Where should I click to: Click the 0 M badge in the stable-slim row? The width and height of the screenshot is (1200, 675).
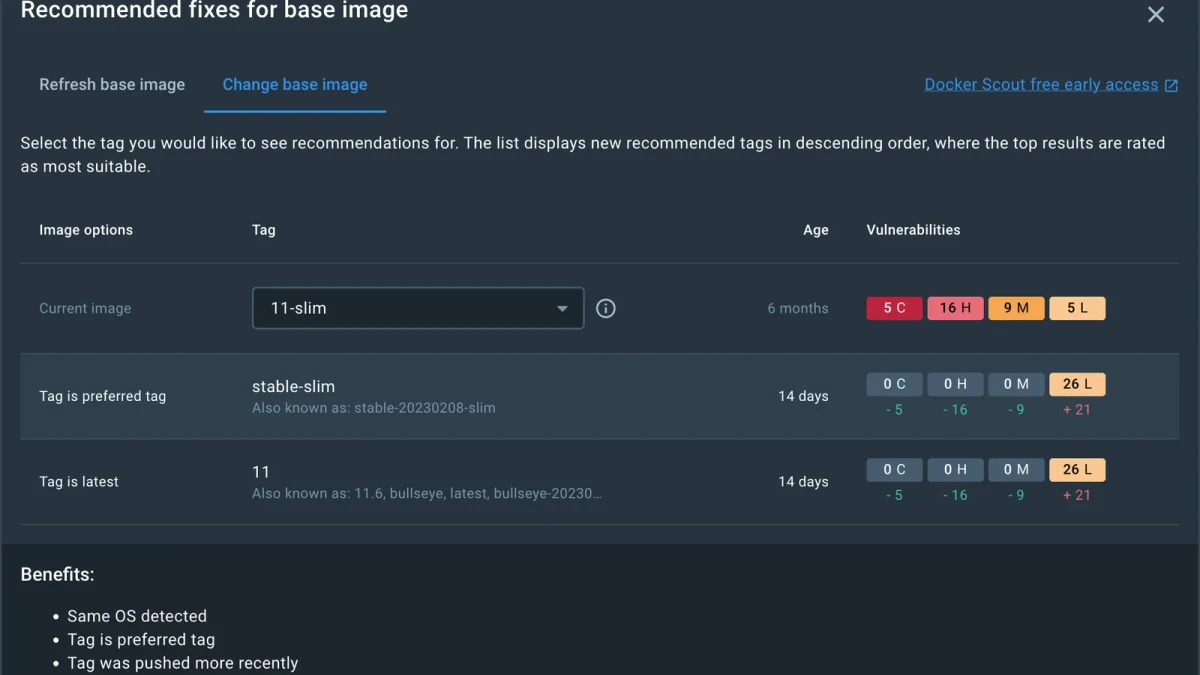1016,384
